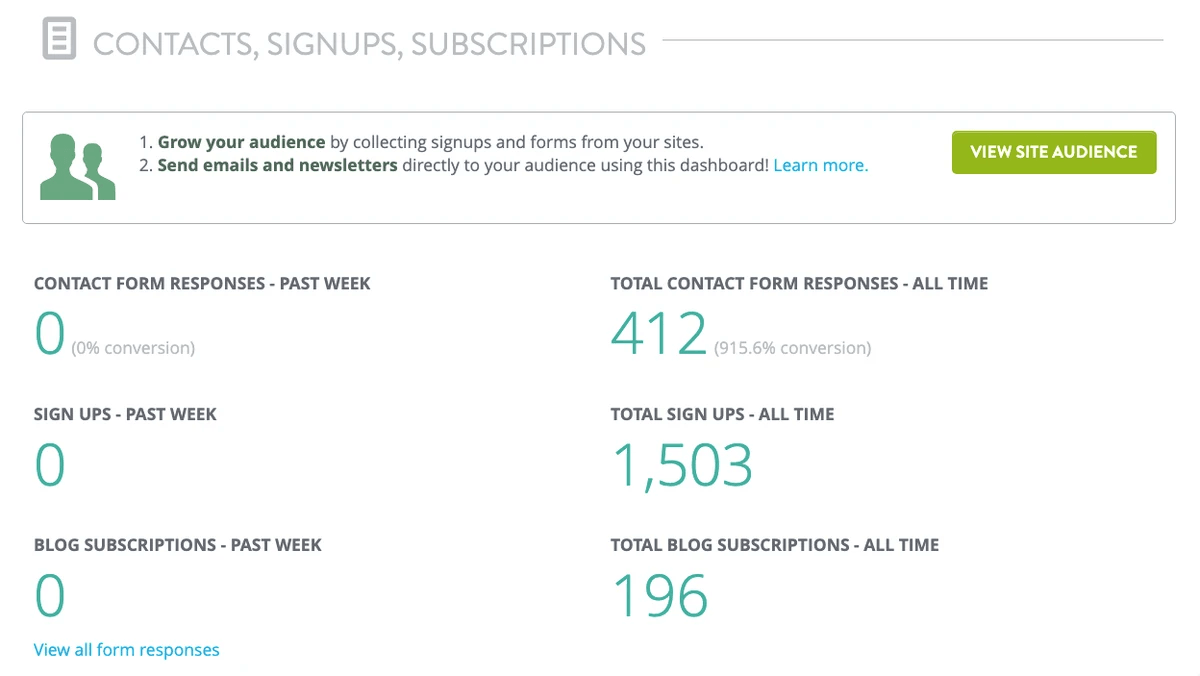The width and height of the screenshot is (1200, 676).
Task: Click the total blog subscriptions number 196
Action: (x=661, y=595)
